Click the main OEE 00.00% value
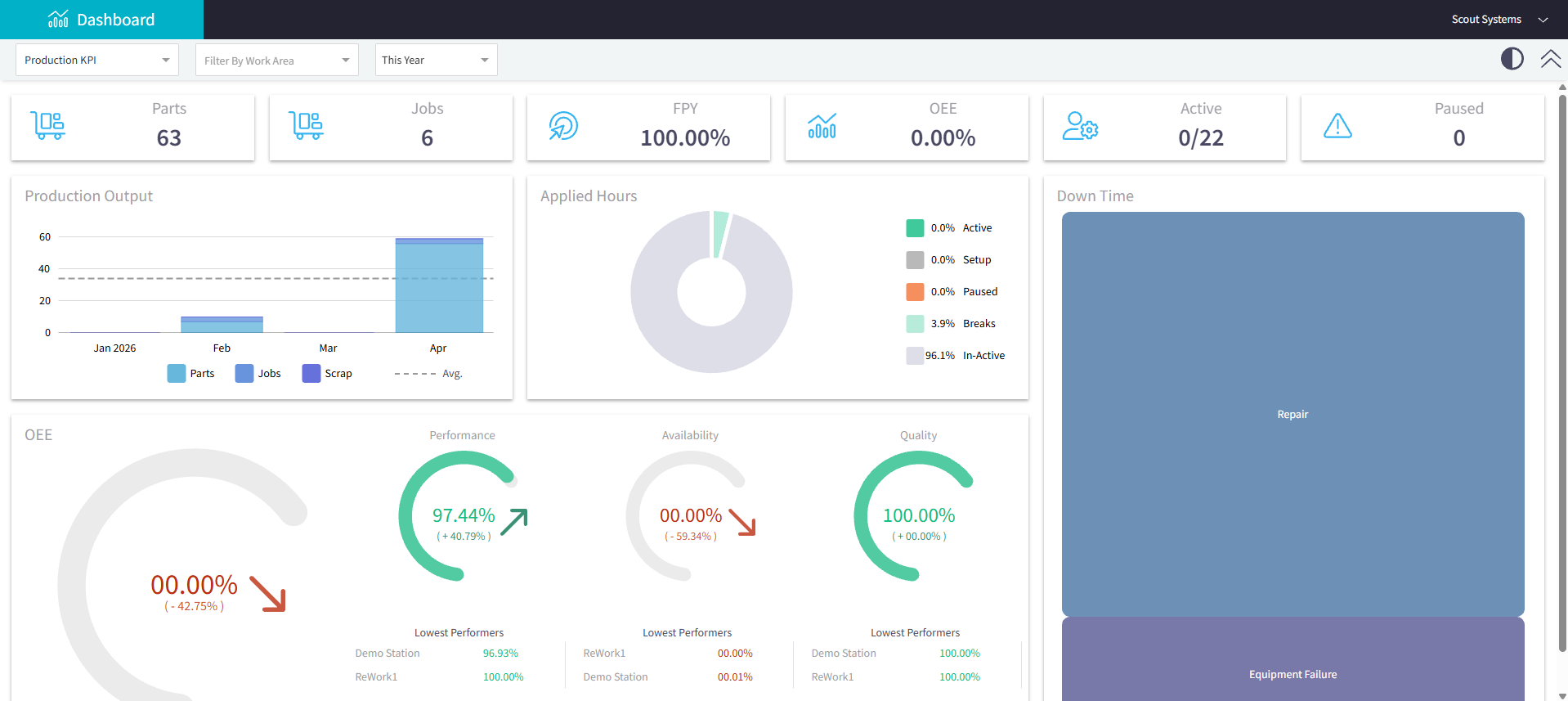 pos(195,585)
